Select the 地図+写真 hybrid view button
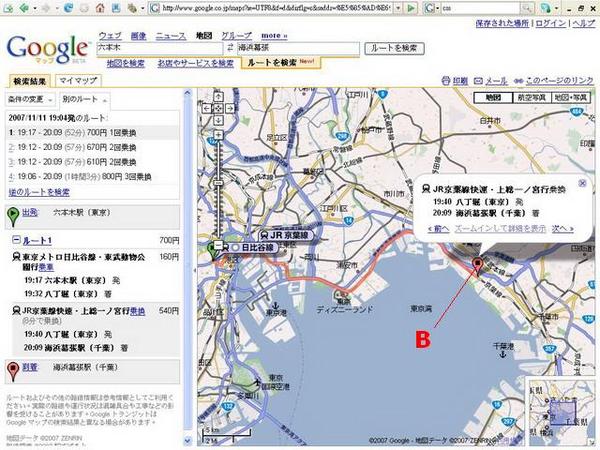The width and height of the screenshot is (600, 450). [571, 98]
